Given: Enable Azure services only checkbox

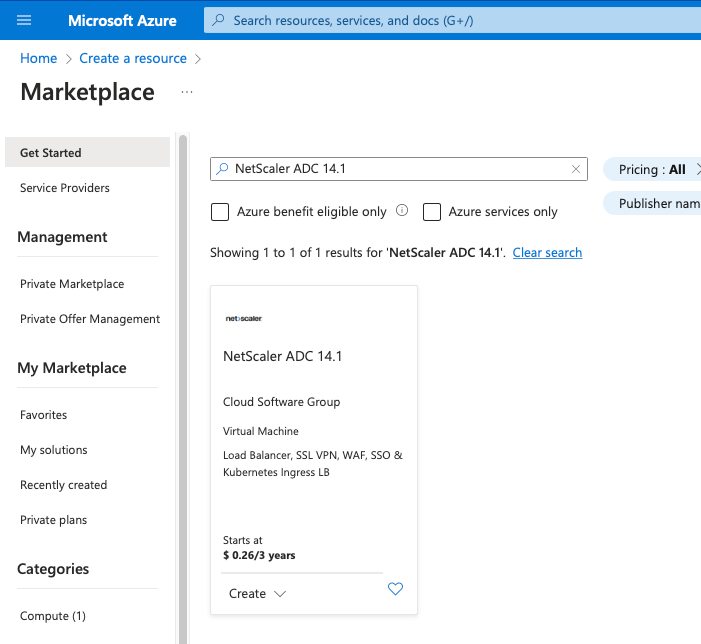Looking at the screenshot, I should pyautogui.click(x=432, y=212).
